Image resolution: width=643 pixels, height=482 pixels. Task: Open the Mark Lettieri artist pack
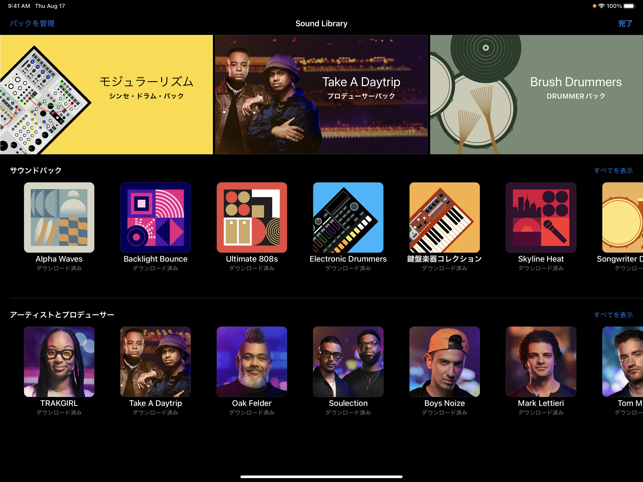tap(541, 362)
